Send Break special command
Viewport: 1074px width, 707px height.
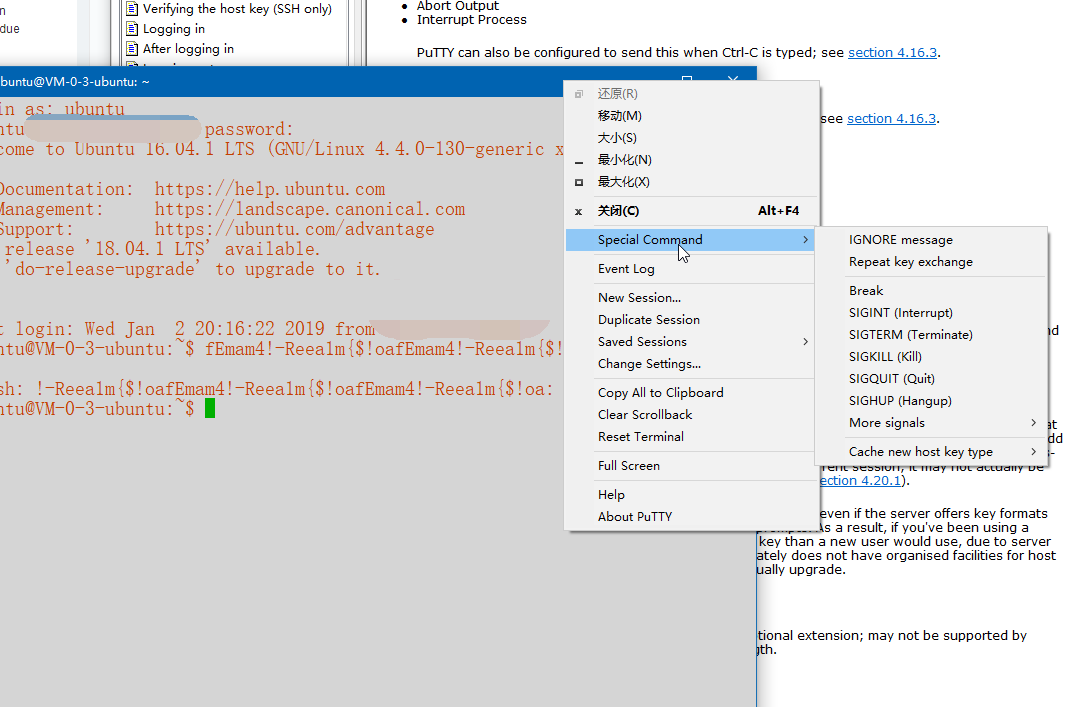(x=932, y=290)
